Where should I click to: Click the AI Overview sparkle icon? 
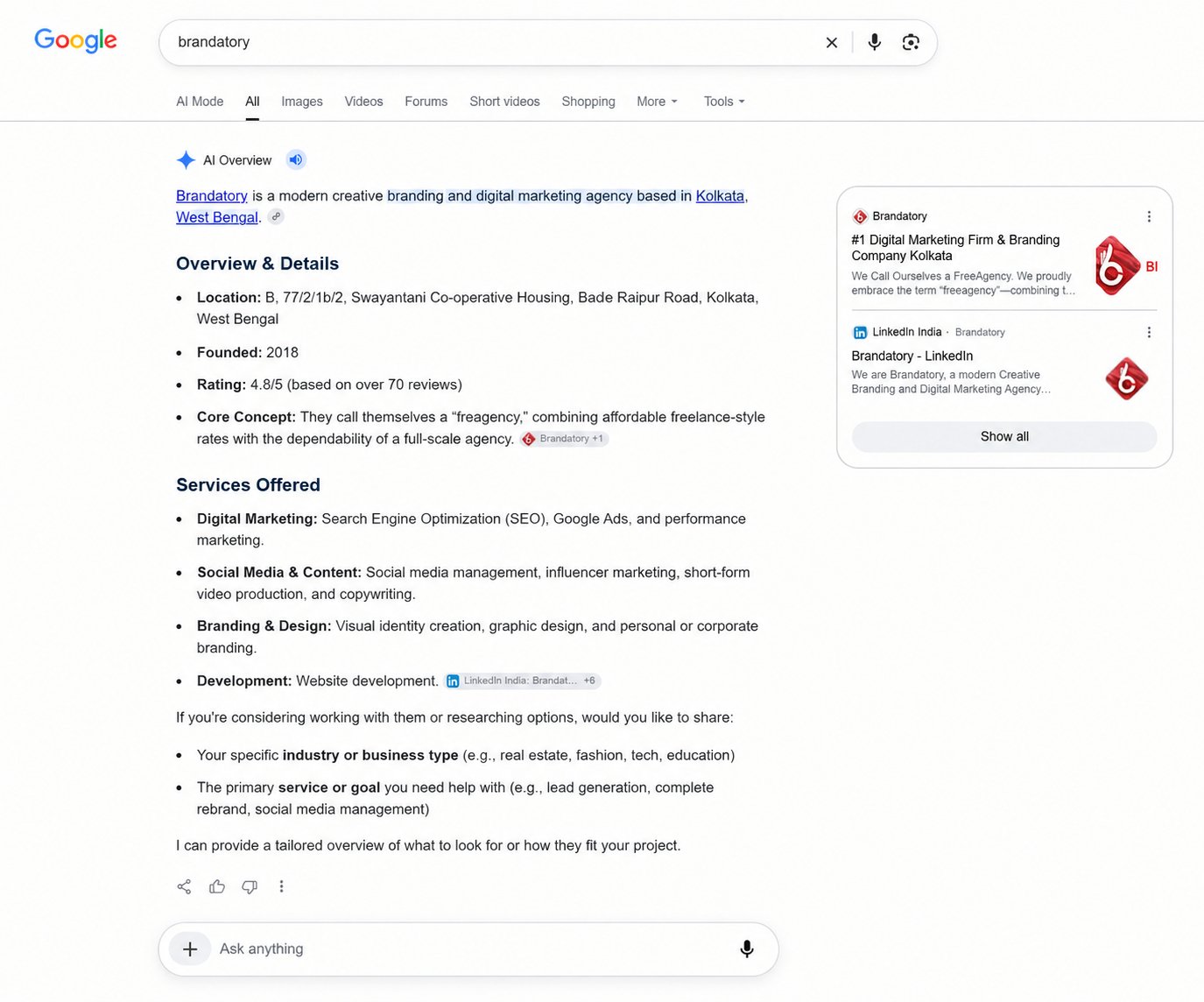[186, 160]
